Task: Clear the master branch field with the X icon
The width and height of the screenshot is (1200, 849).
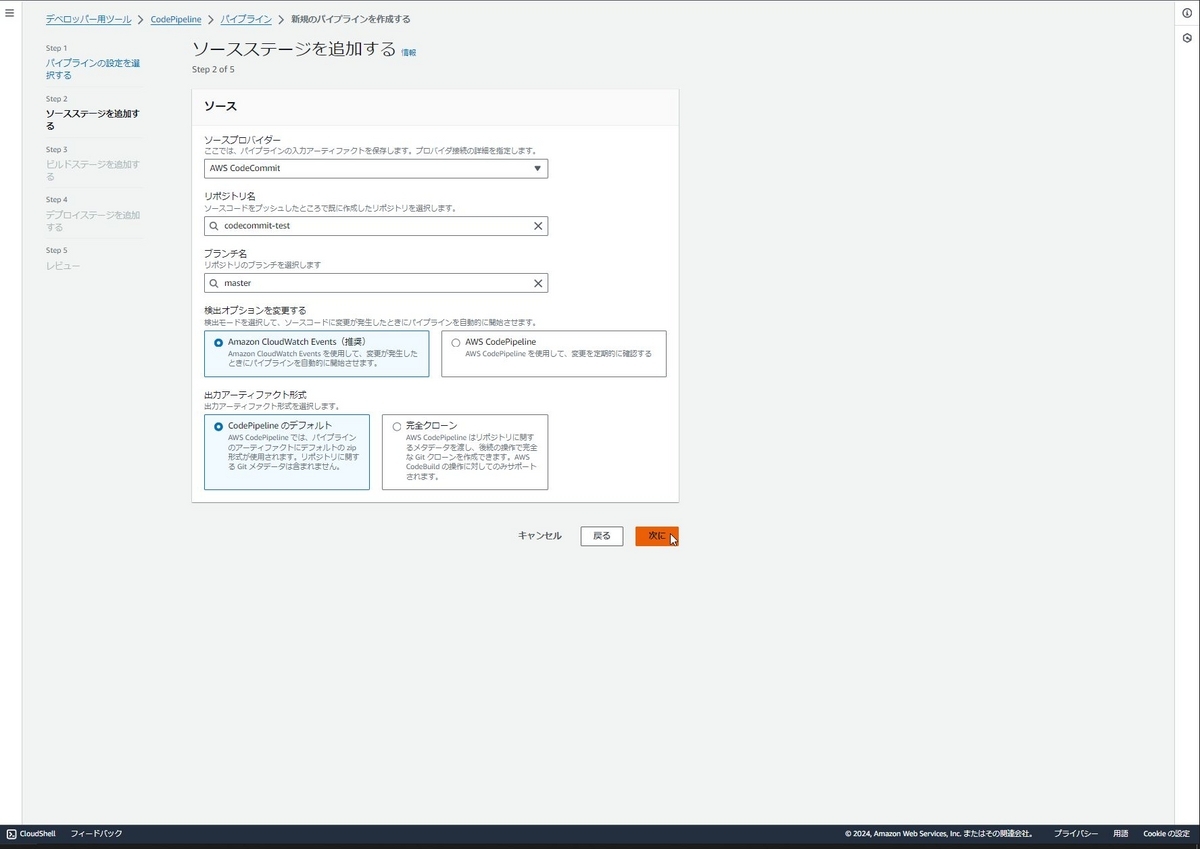Action: coord(538,283)
